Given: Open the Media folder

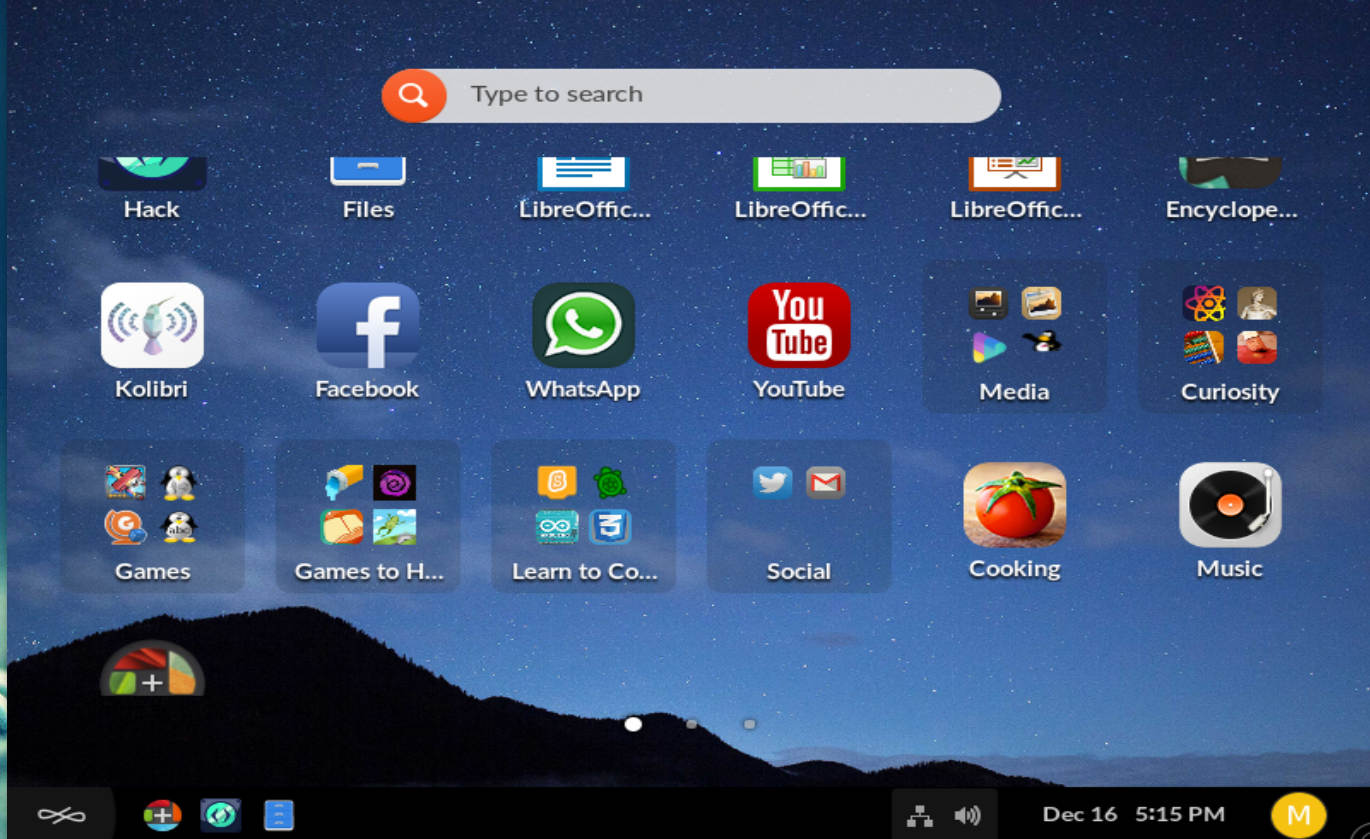Looking at the screenshot, I should [x=1014, y=336].
